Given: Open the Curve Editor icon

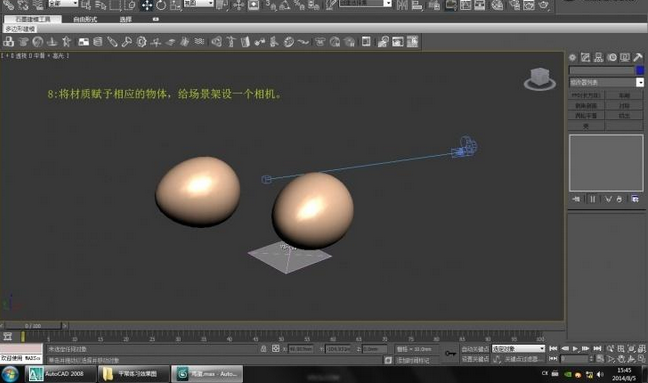Looking at the screenshot, I should [466, 5].
